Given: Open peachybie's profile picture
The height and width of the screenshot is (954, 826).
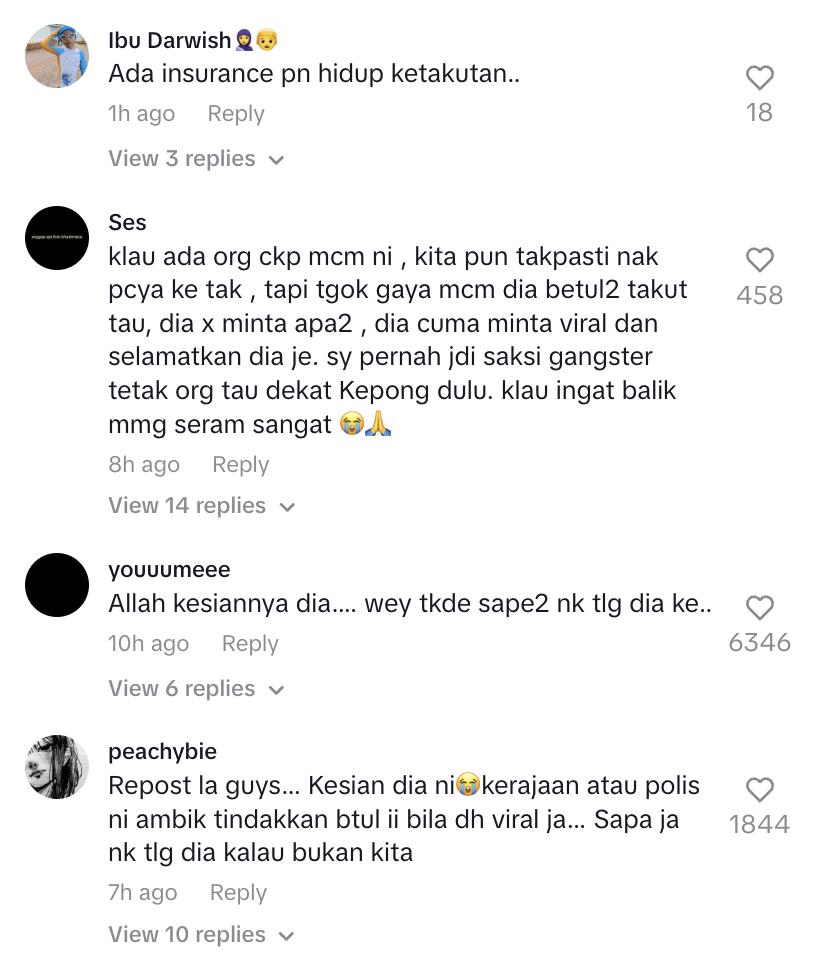Looking at the screenshot, I should point(57,767).
